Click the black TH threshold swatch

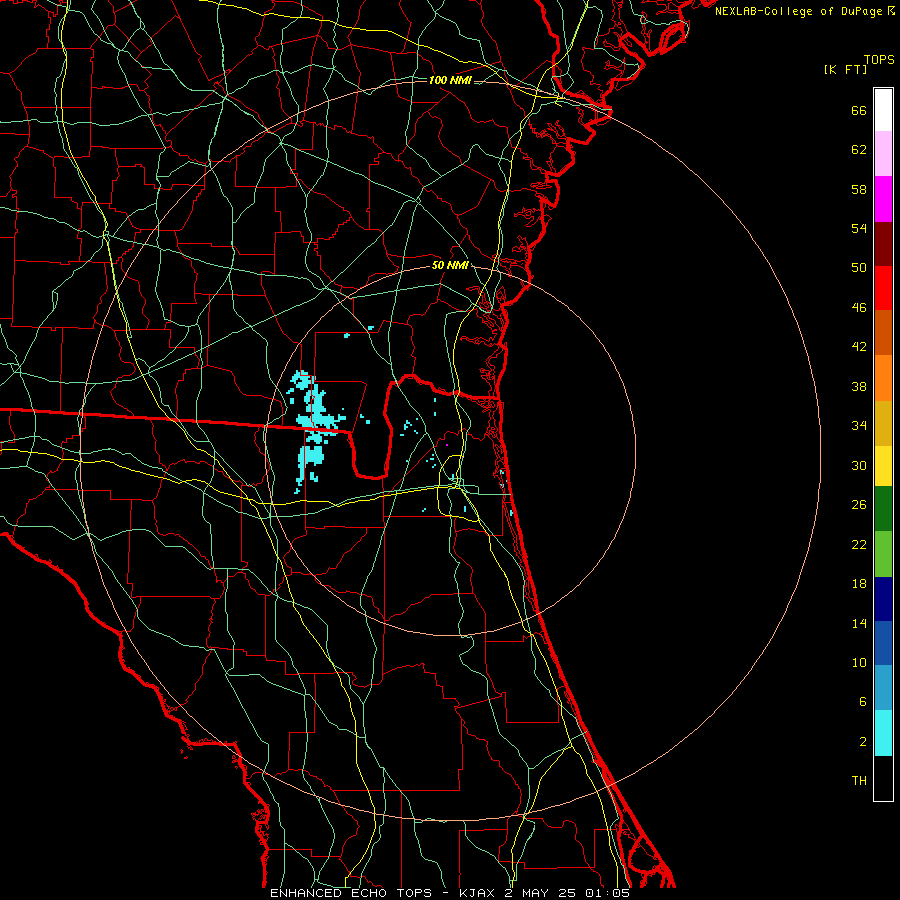click(x=883, y=778)
